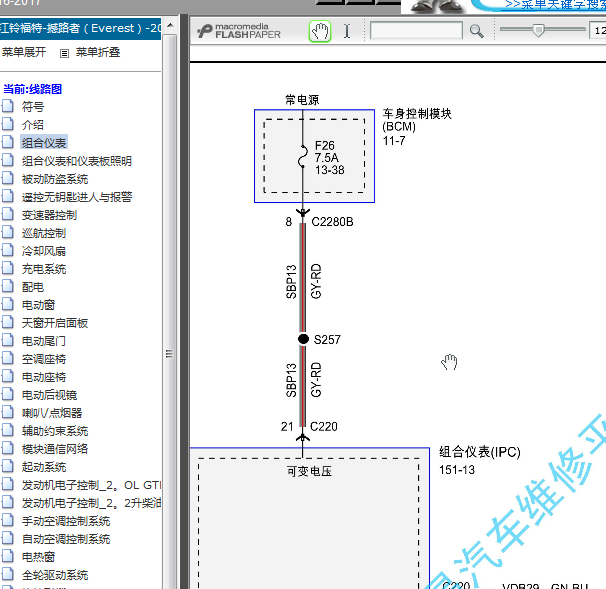Open the 电动后视镜 entry

click(x=49, y=395)
